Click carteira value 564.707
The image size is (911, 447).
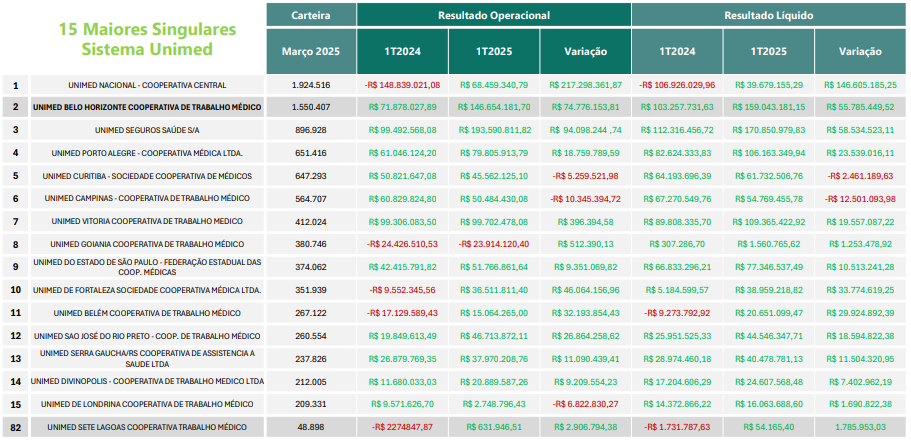(x=311, y=199)
